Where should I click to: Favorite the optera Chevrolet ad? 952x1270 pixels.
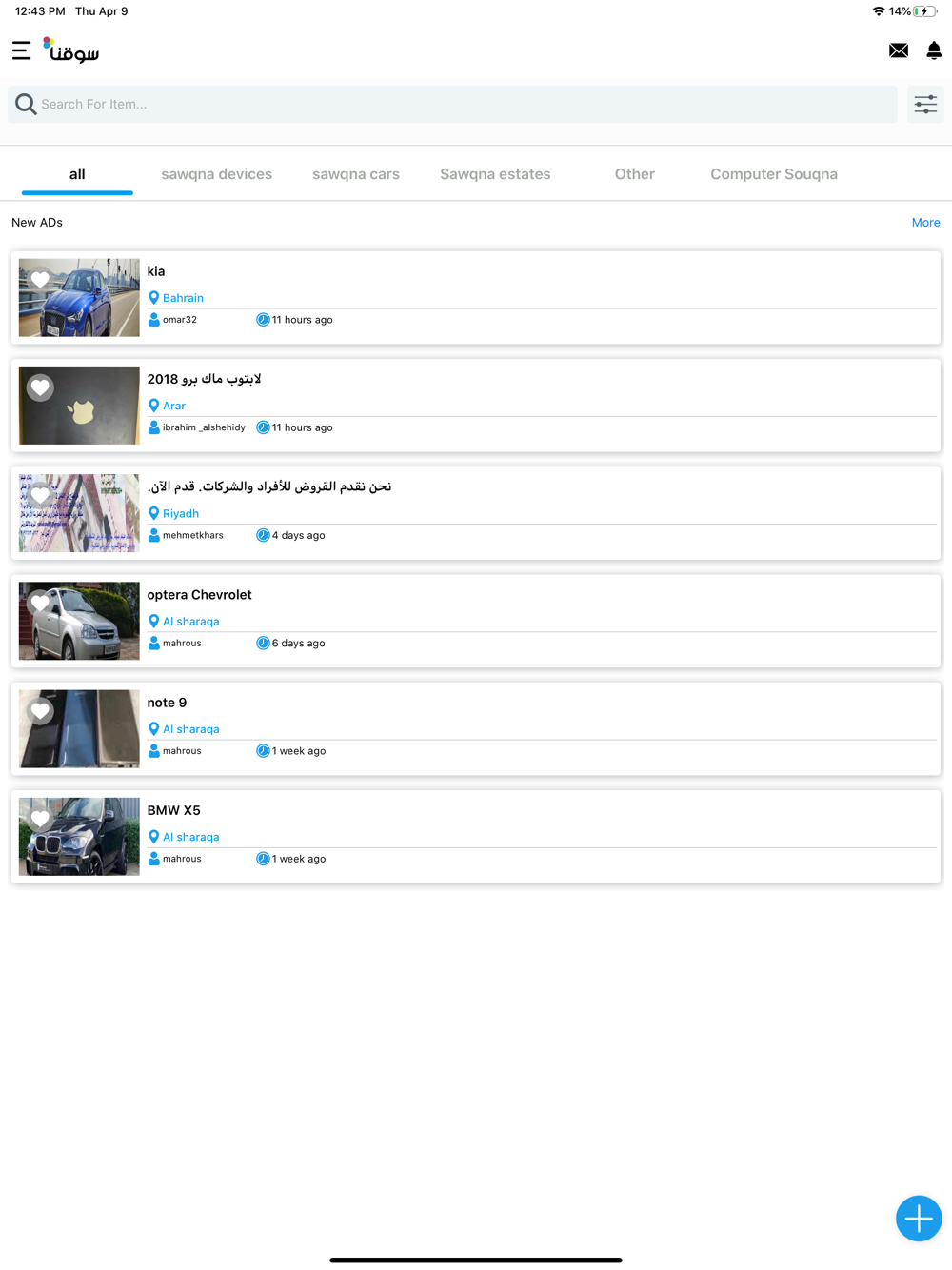pos(40,603)
